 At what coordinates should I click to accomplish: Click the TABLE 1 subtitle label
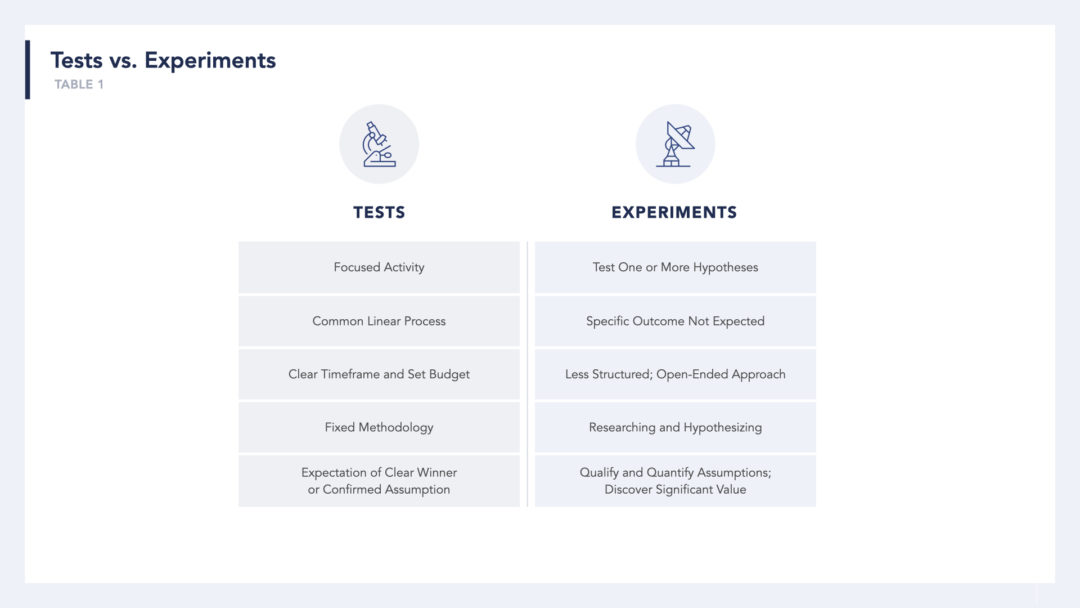(x=79, y=85)
